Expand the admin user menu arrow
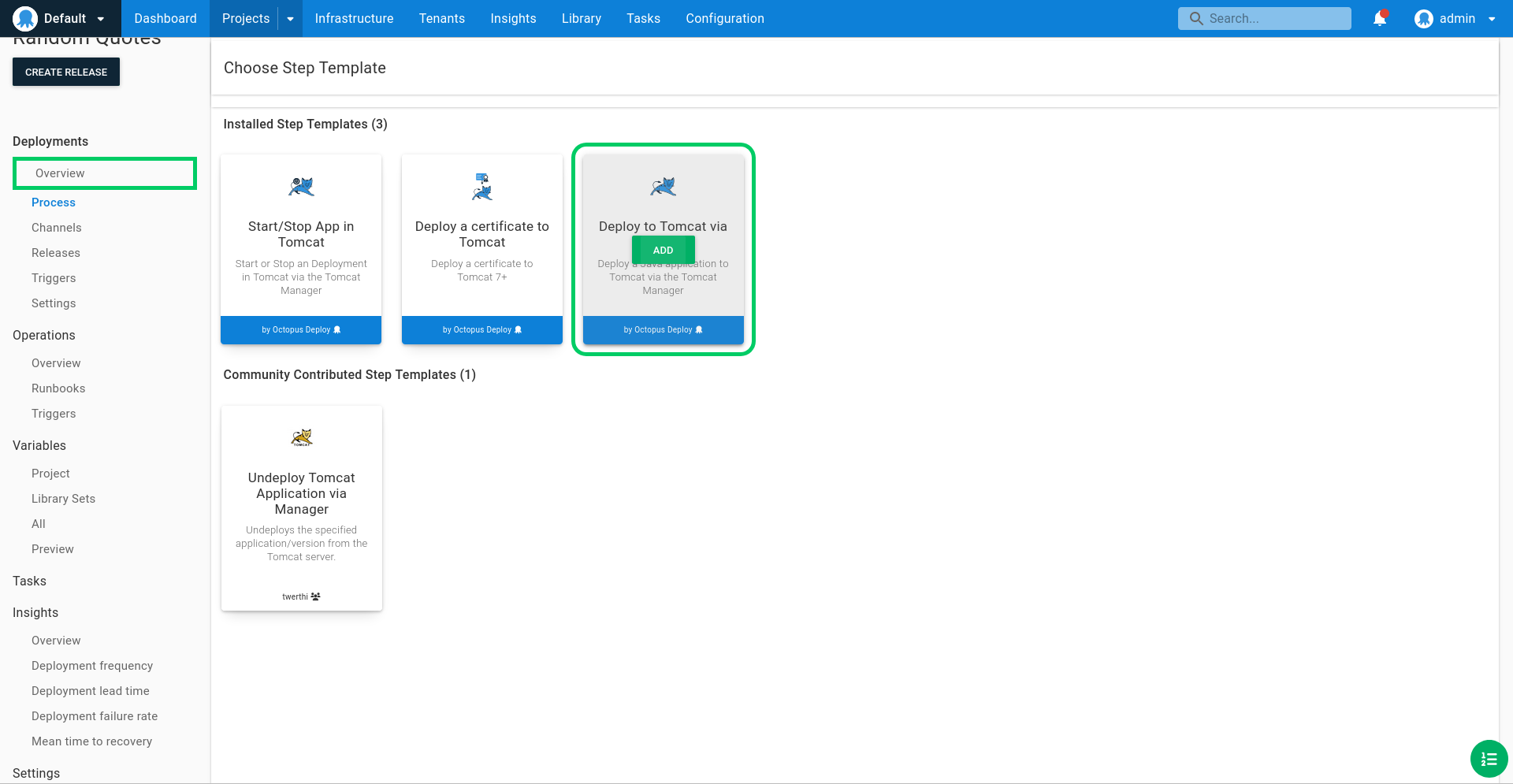Viewport: 1513px width, 784px height. coord(1492,19)
